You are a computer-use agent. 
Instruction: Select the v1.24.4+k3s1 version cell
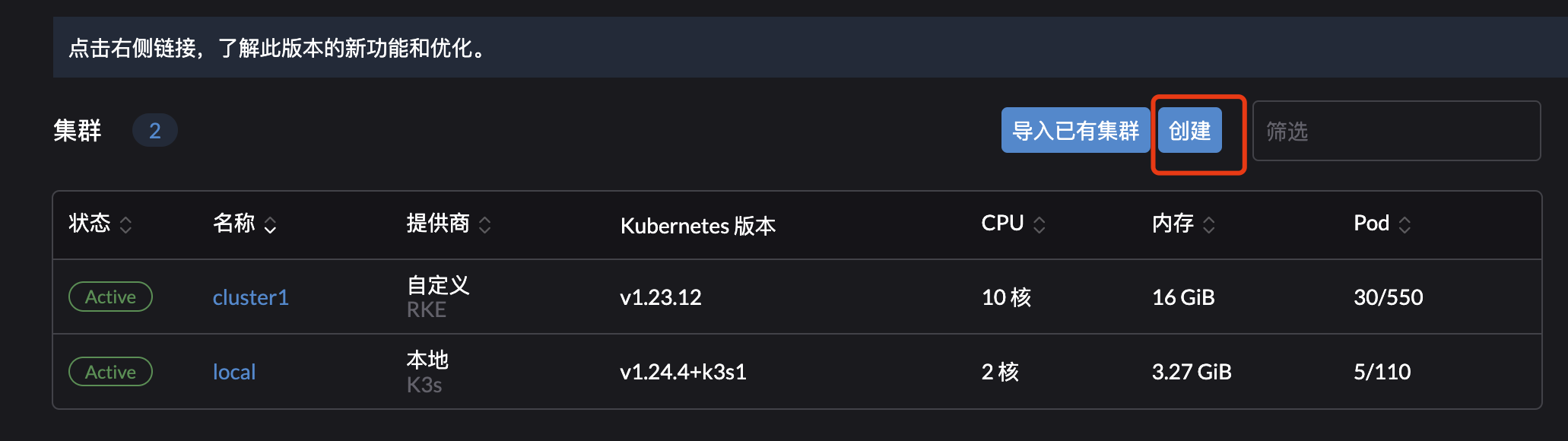coord(683,372)
